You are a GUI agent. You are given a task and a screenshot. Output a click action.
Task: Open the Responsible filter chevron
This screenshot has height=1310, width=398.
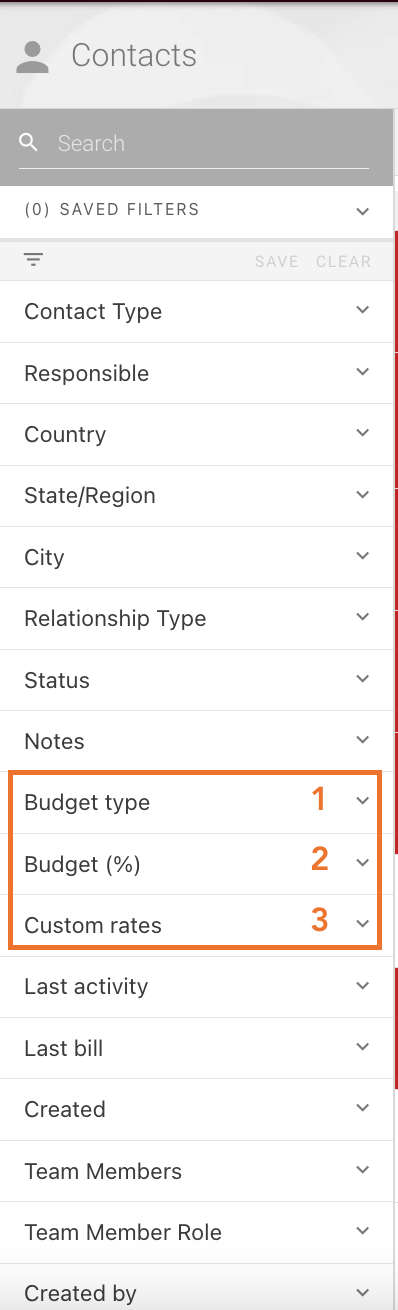pyautogui.click(x=362, y=372)
